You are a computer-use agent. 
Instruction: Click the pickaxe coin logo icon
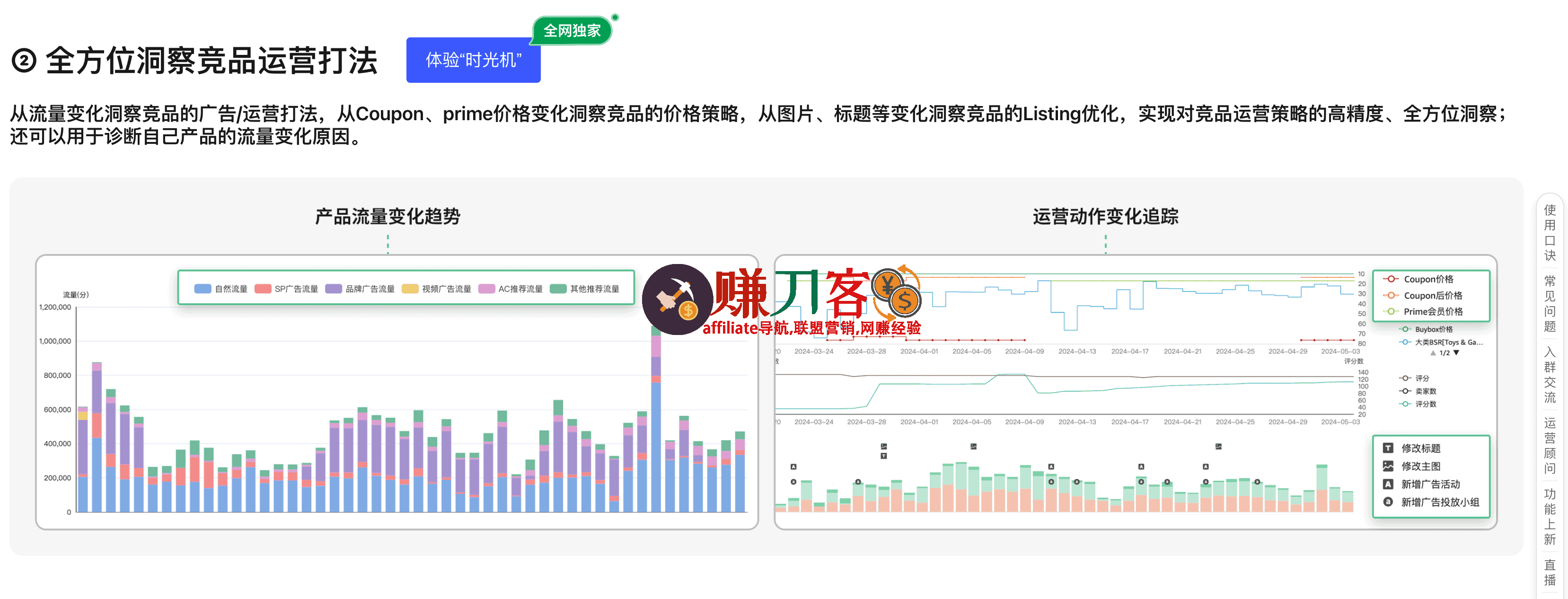[678, 299]
